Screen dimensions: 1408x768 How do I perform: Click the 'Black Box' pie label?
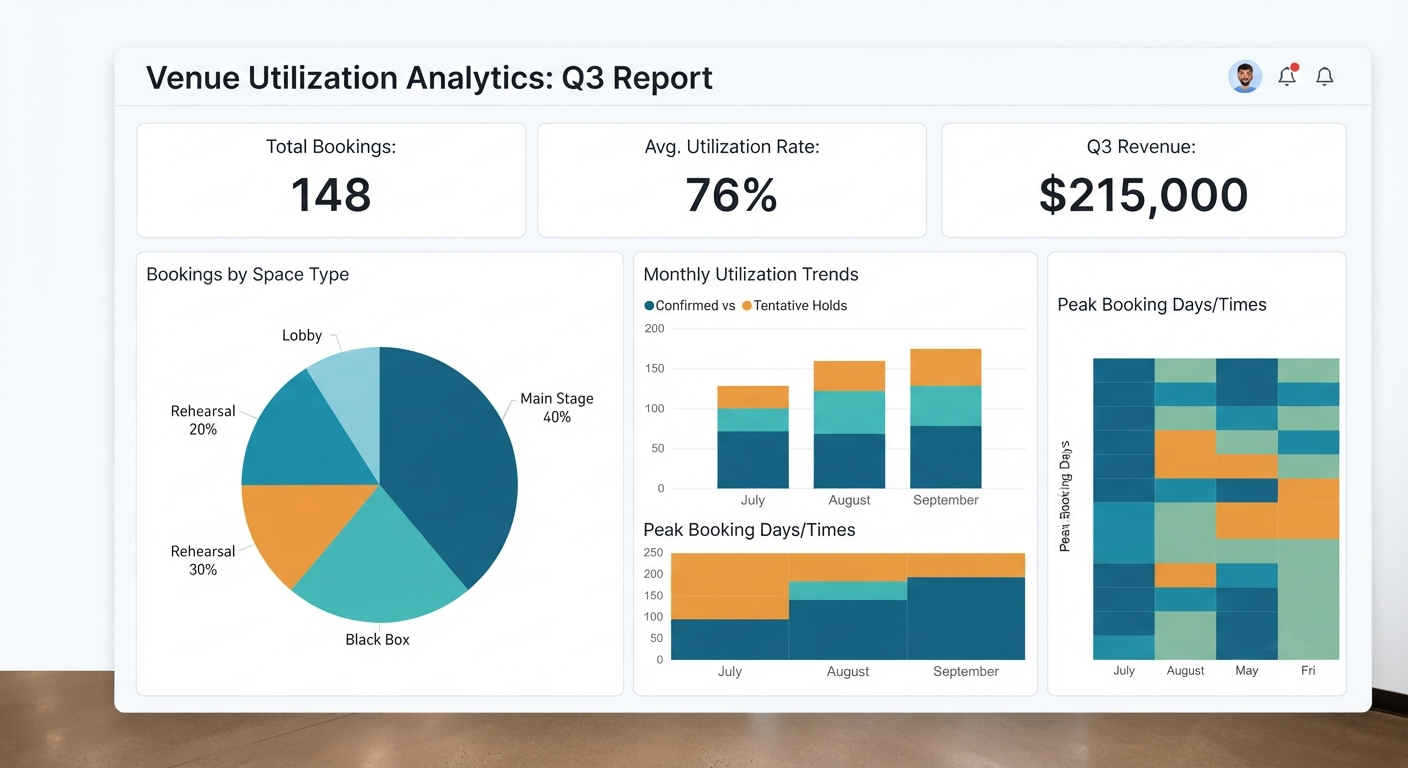click(x=377, y=639)
